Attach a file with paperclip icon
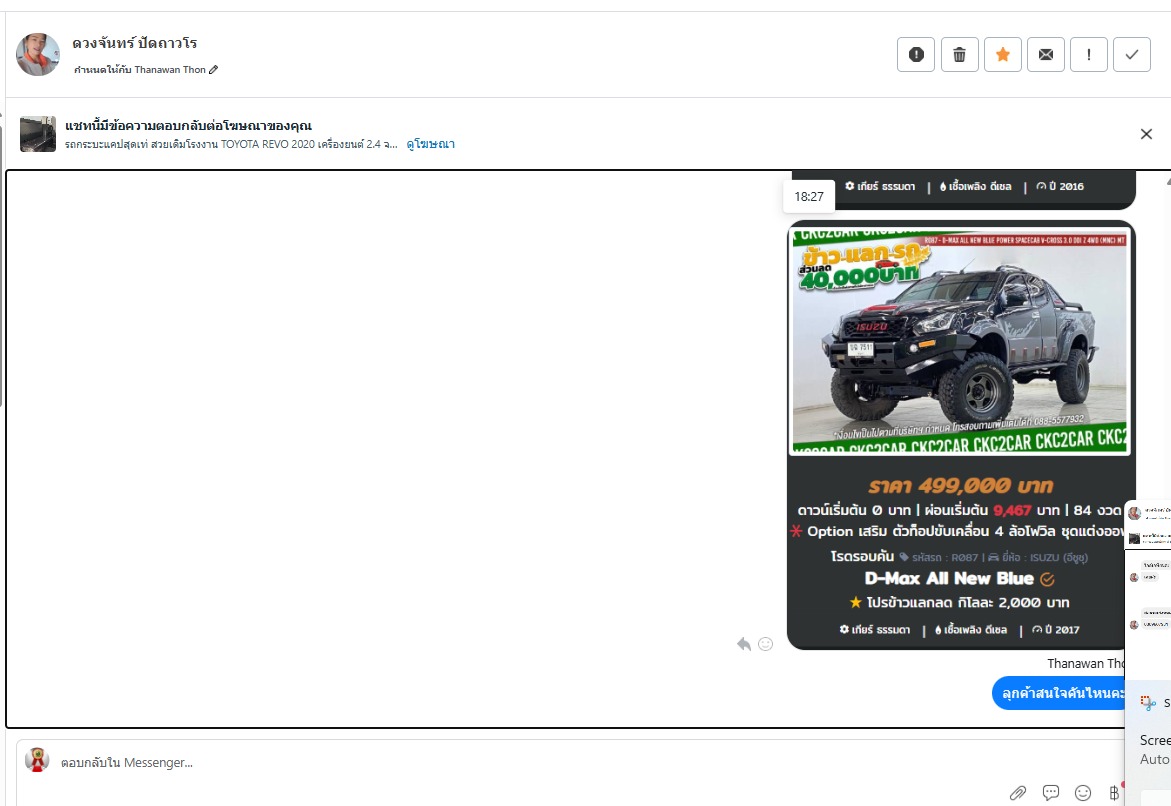Image resolution: width=1171 pixels, height=806 pixels. (1018, 793)
